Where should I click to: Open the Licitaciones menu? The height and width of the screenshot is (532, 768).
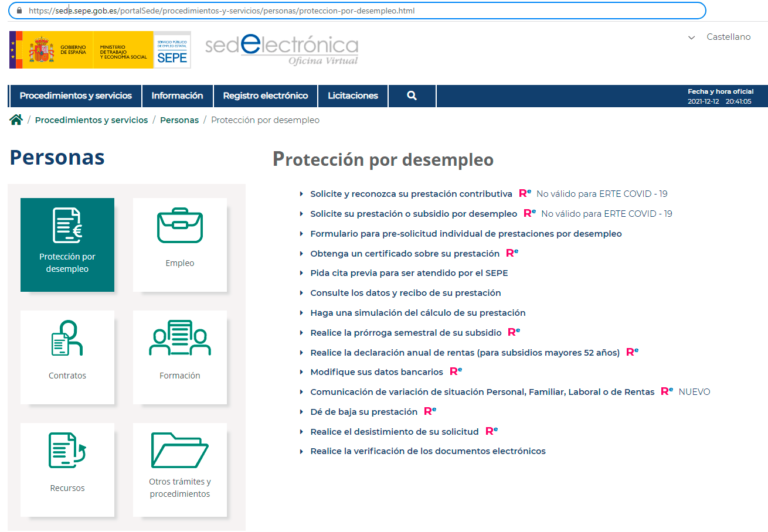pyautogui.click(x=353, y=96)
